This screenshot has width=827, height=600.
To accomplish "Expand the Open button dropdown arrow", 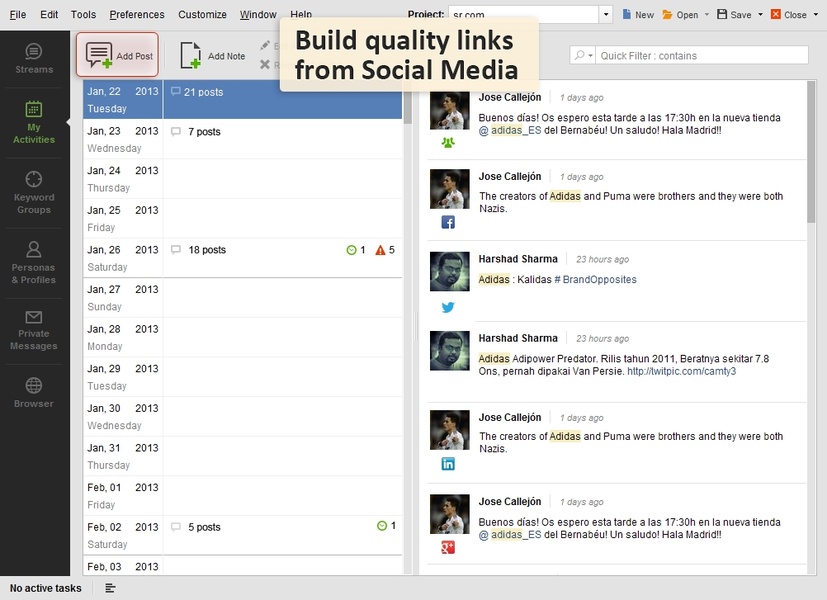I will point(707,14).
